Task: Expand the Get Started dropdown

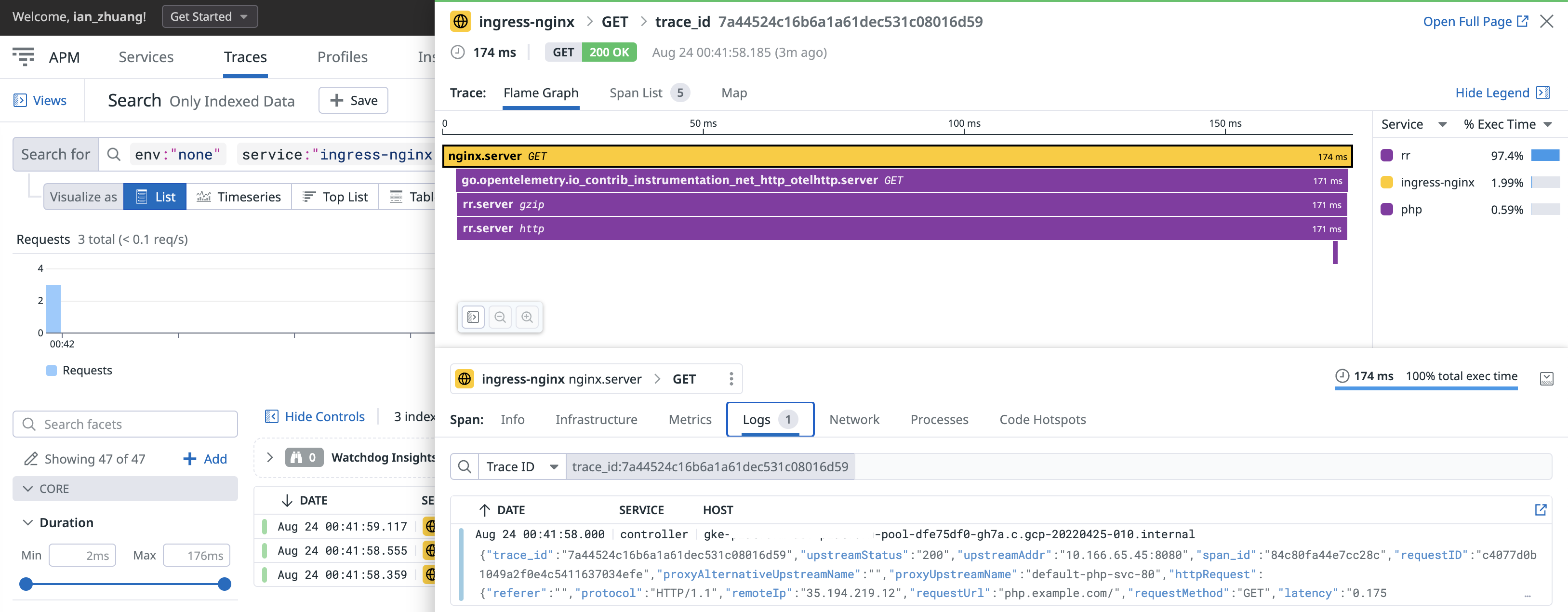Action: [210, 16]
